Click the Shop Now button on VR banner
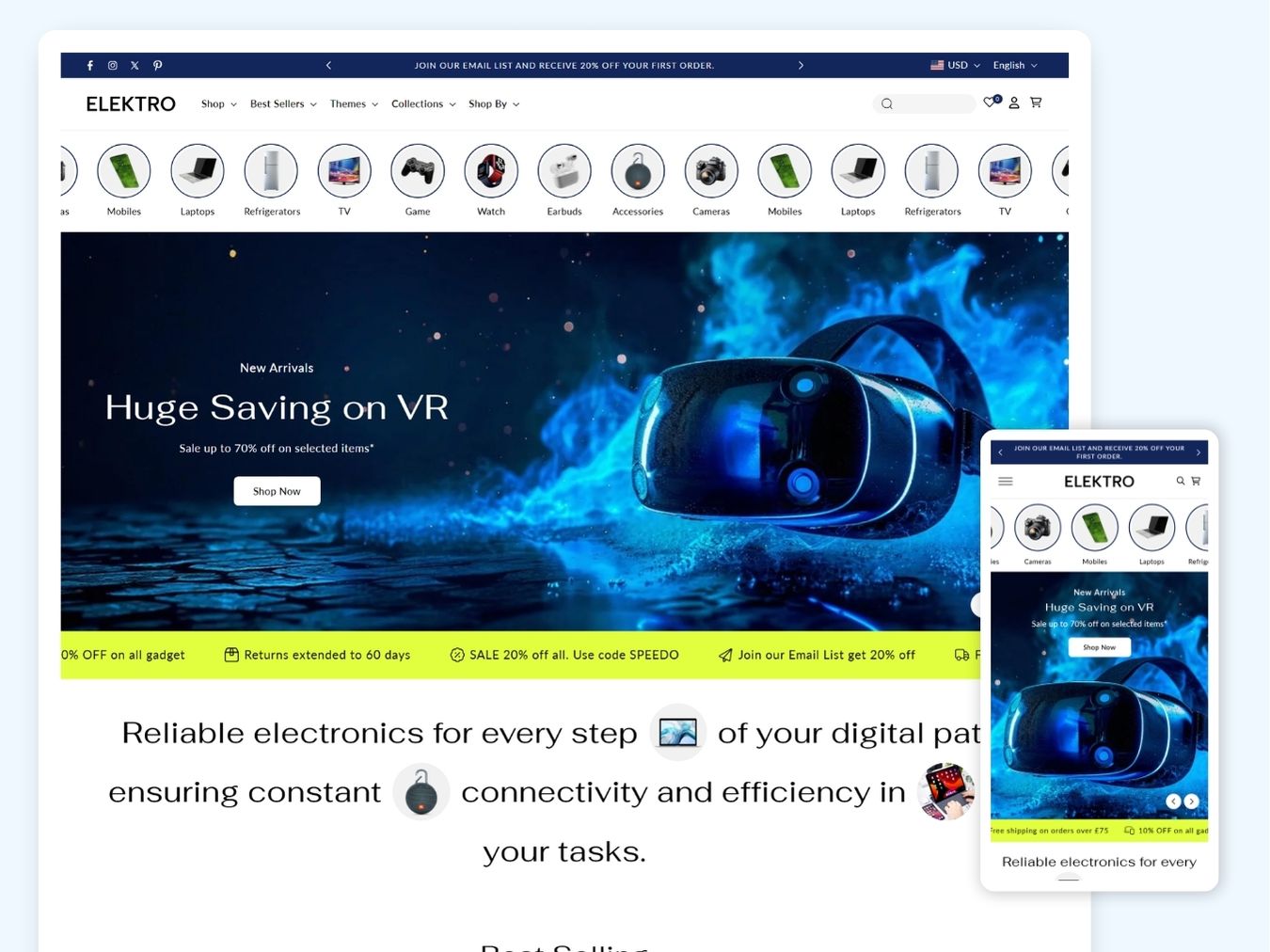Viewport: 1270px width, 952px height. (277, 490)
